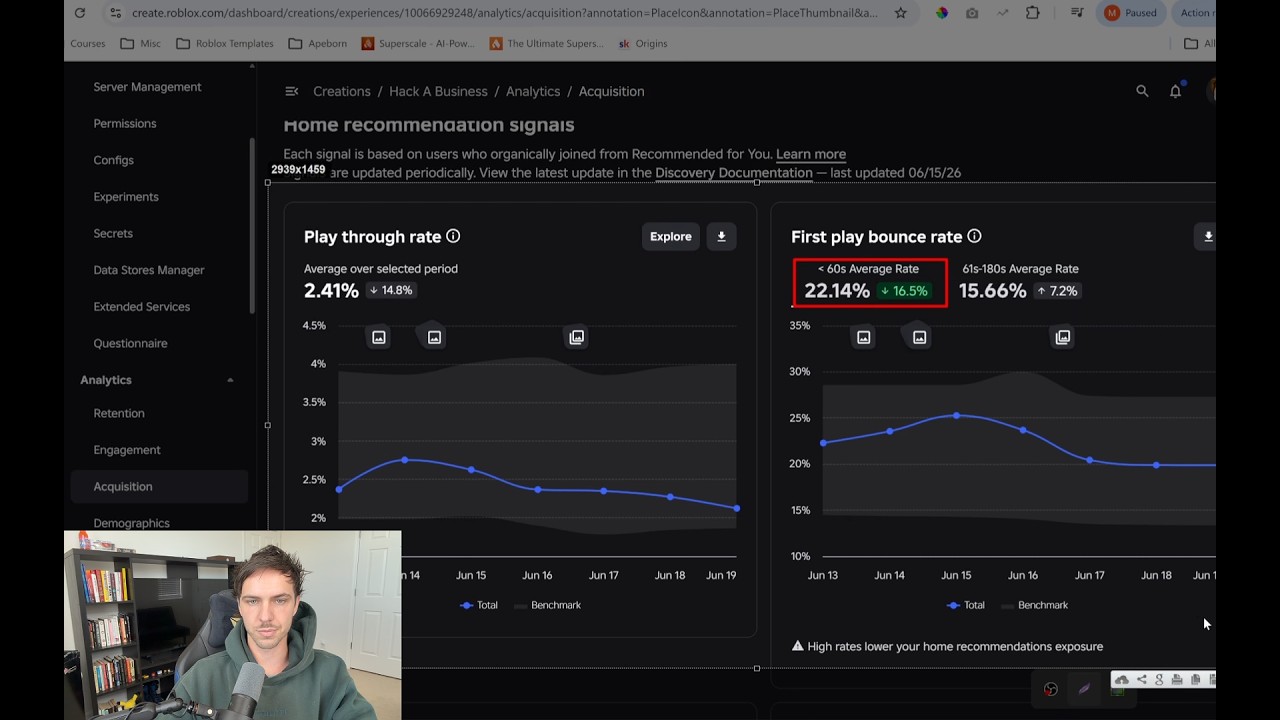
Task: Open the media control playlist icon
Action: pos(1077,13)
